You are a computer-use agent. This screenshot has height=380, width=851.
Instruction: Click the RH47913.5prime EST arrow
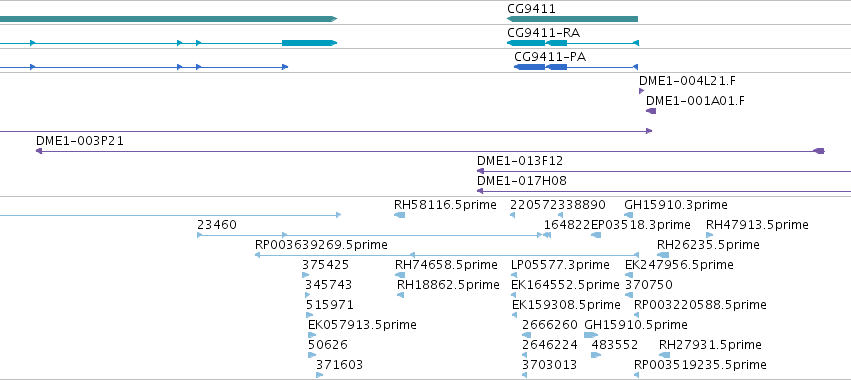pos(709,235)
